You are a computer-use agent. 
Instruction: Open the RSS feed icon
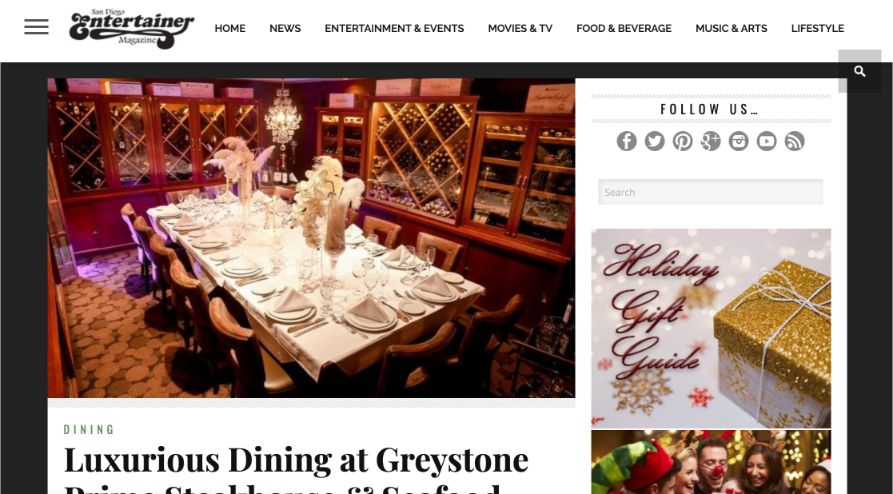pyautogui.click(x=794, y=141)
